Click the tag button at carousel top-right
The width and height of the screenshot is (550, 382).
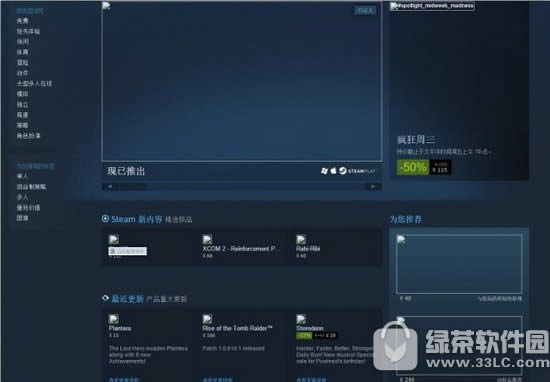click(x=365, y=11)
